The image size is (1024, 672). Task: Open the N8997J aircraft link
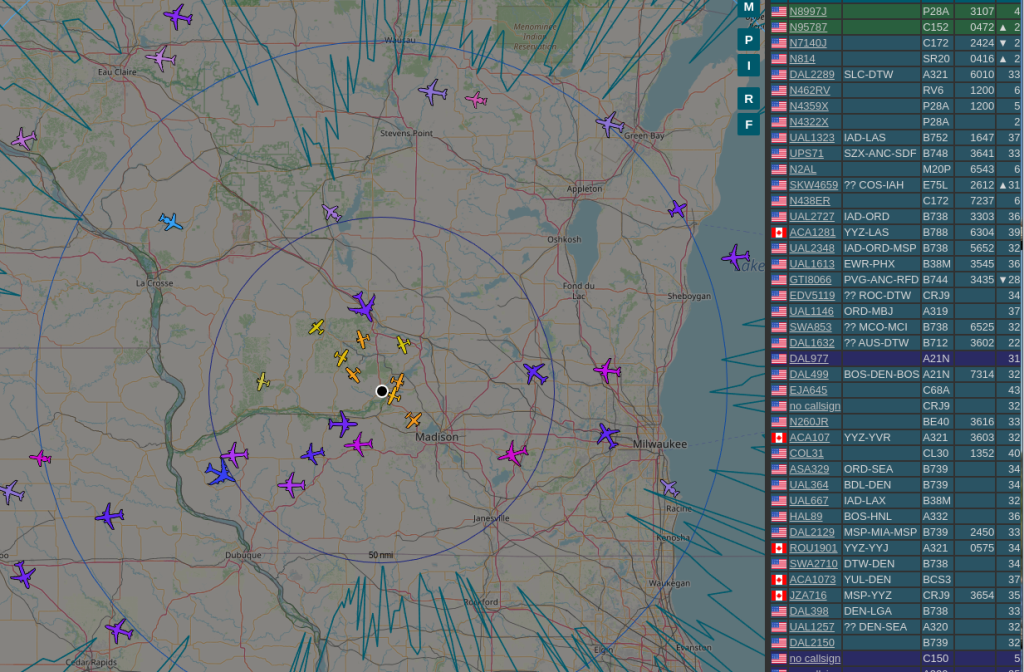pos(807,11)
